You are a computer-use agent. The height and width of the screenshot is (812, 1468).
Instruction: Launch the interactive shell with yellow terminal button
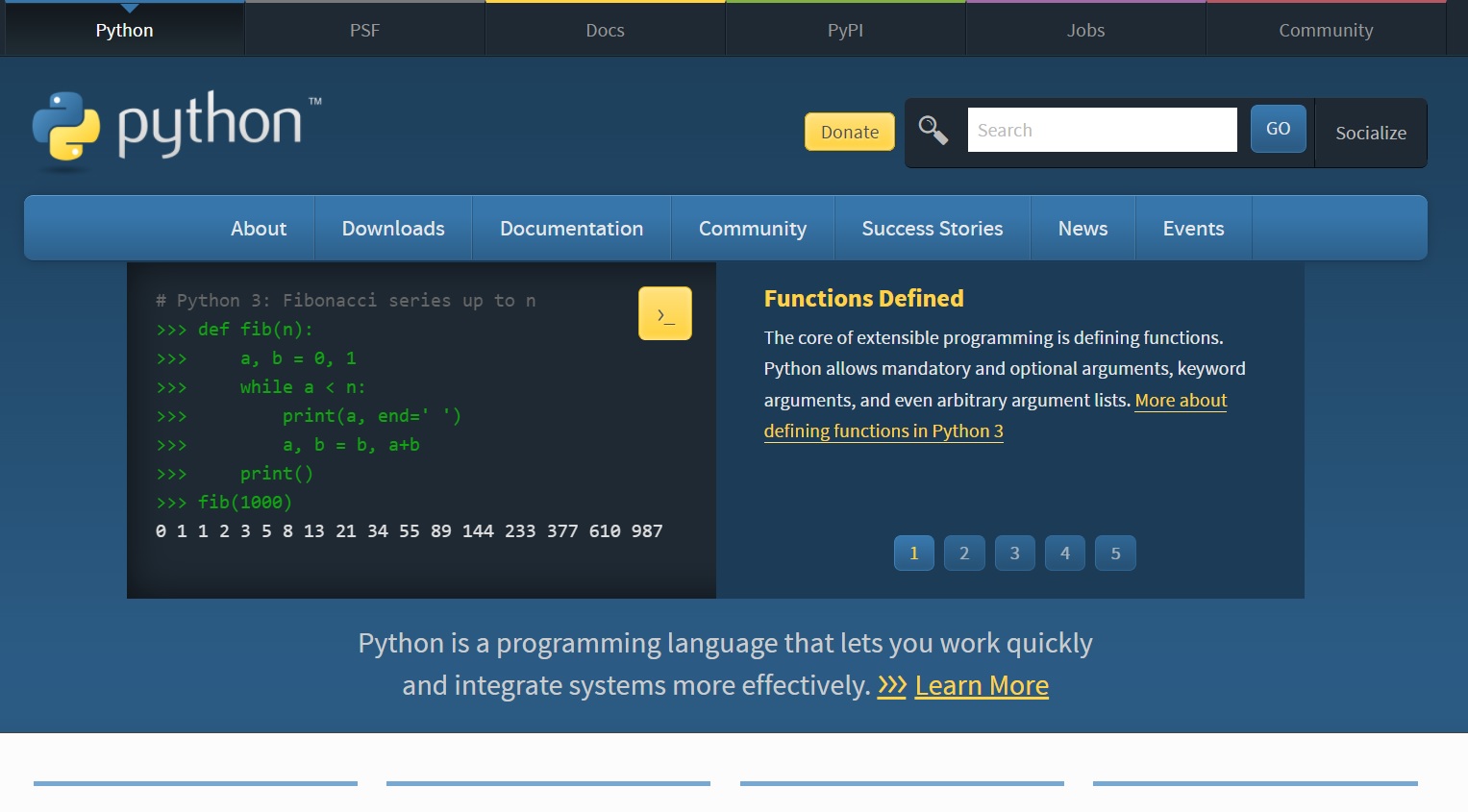coord(665,313)
